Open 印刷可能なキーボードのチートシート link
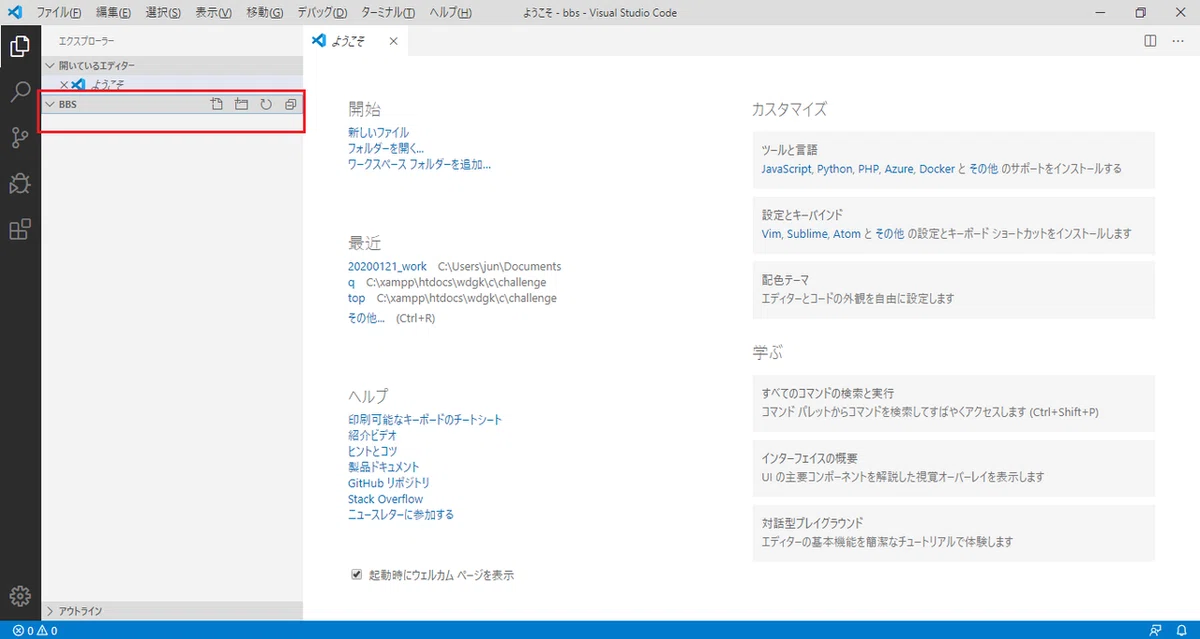The image size is (1200, 639). (x=425, y=419)
